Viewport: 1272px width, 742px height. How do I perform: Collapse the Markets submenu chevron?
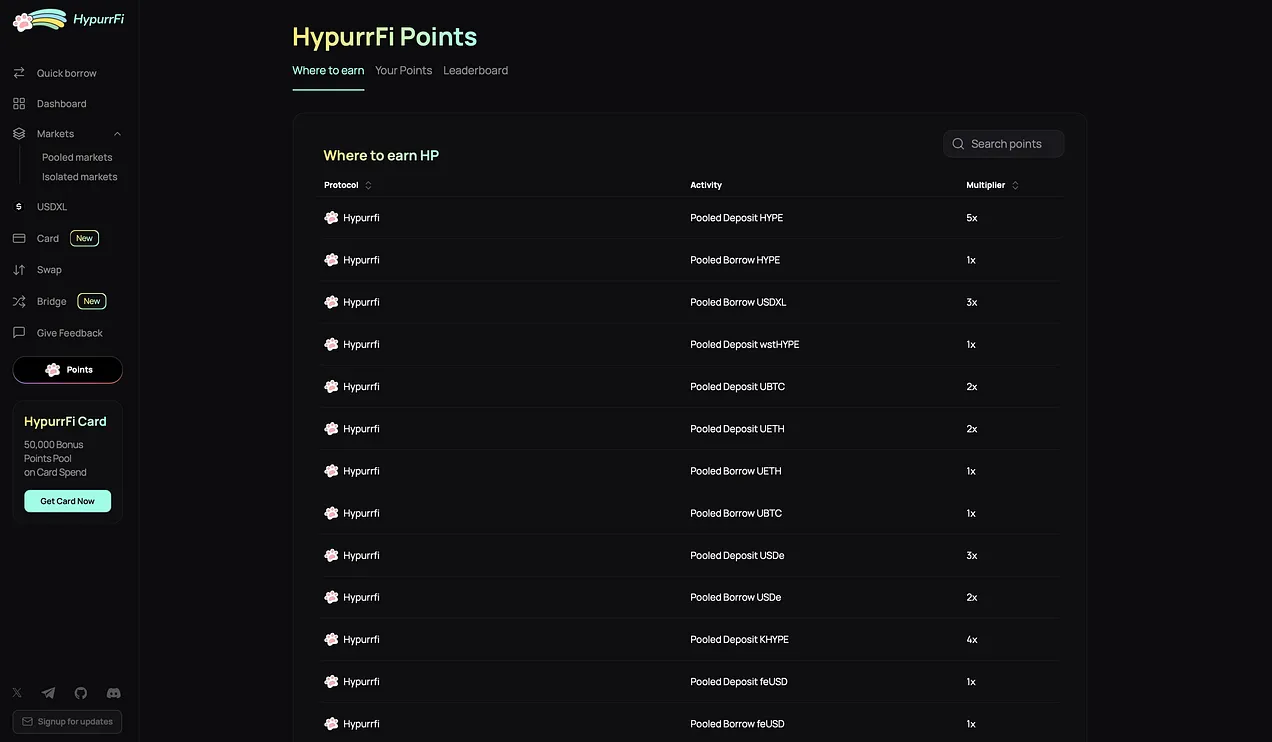(117, 133)
